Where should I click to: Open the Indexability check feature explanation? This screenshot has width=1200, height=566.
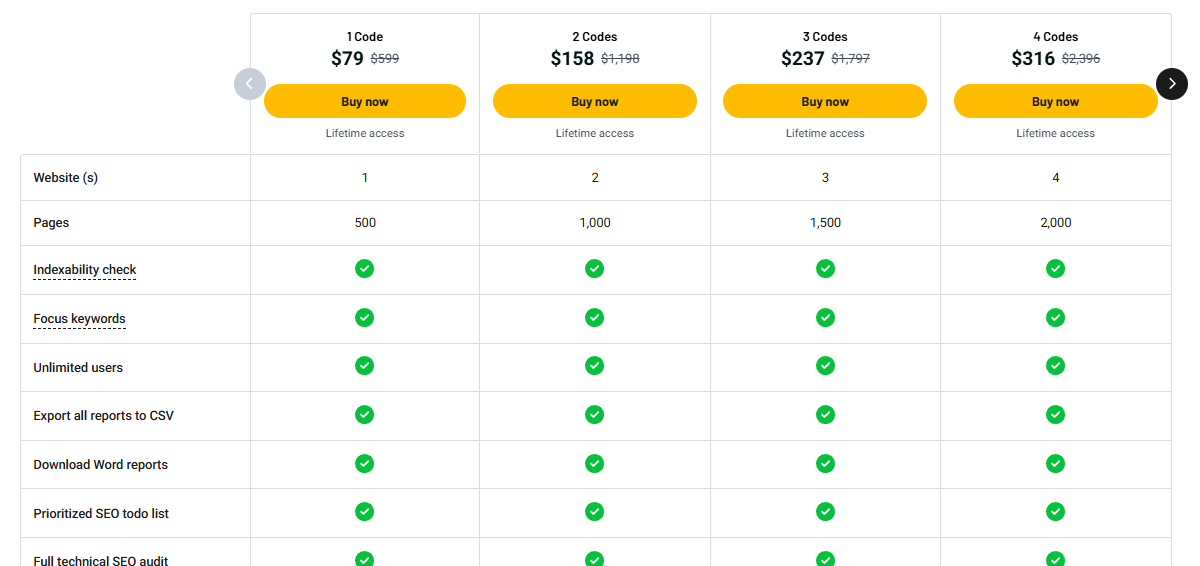pyautogui.click(x=85, y=270)
